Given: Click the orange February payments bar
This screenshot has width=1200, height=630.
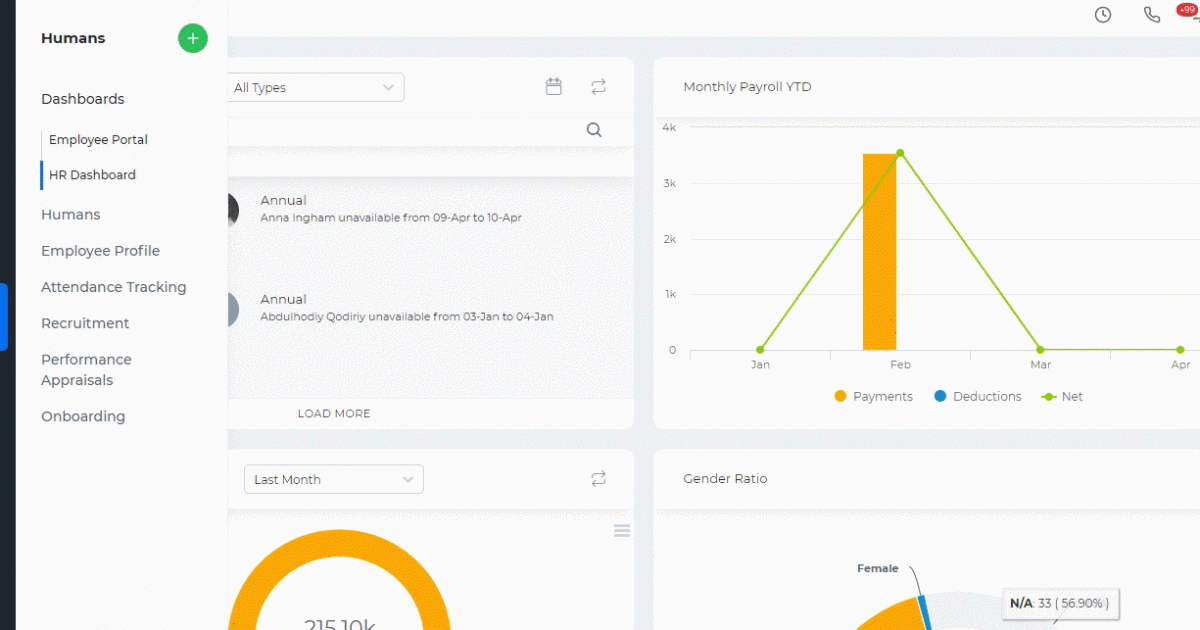Looking at the screenshot, I should point(880,252).
